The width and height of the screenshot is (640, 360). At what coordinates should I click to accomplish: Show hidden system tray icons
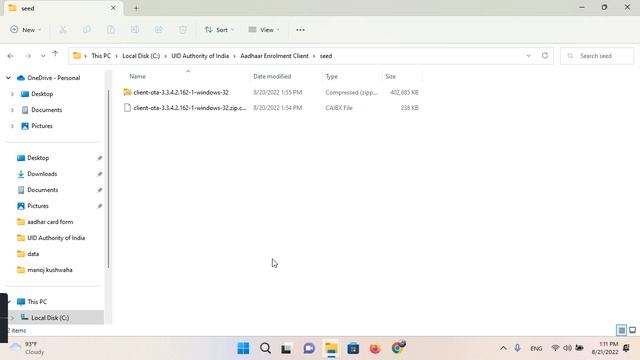(503, 348)
